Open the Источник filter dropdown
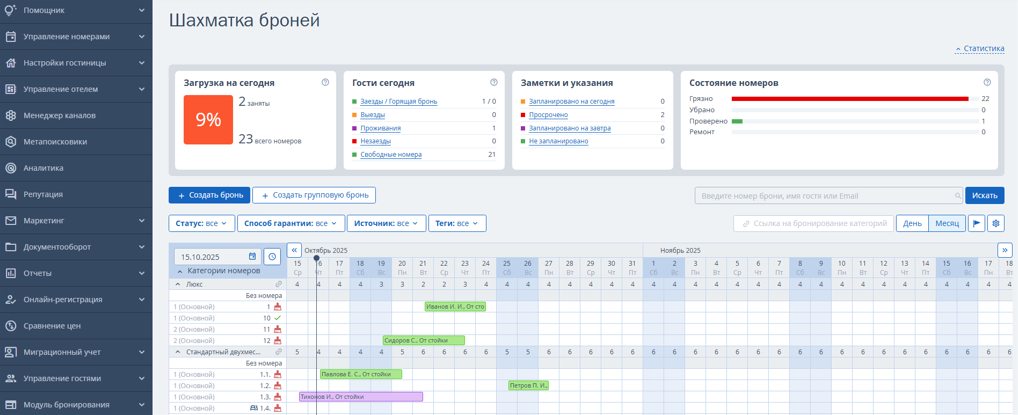 pyautogui.click(x=386, y=223)
